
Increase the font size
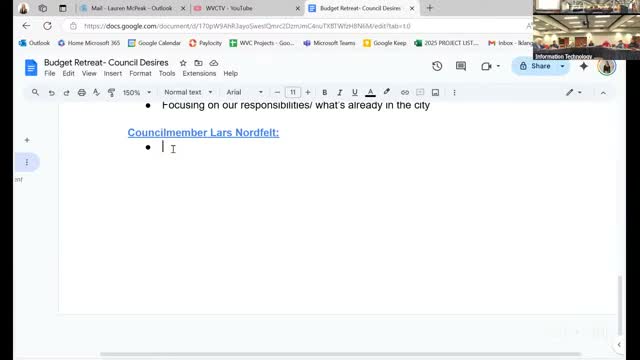click(x=308, y=93)
